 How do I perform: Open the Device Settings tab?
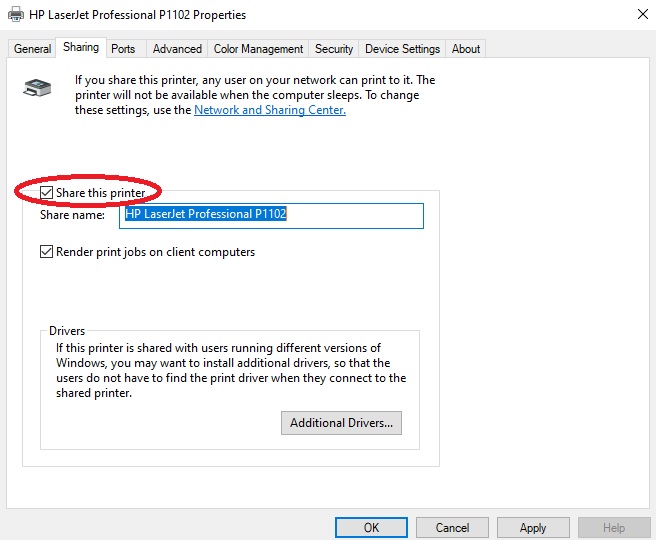(402, 49)
